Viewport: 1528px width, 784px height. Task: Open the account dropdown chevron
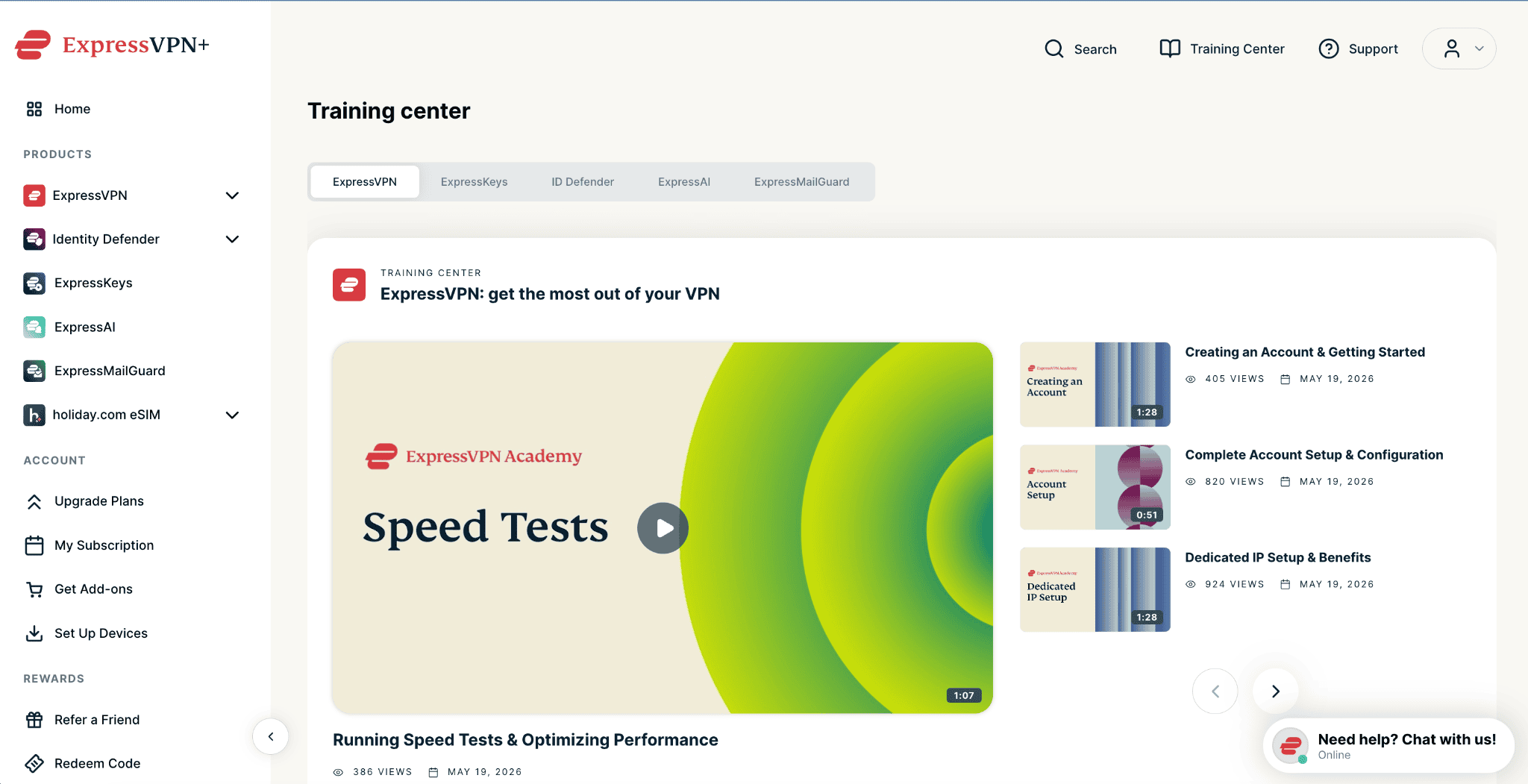(1479, 48)
